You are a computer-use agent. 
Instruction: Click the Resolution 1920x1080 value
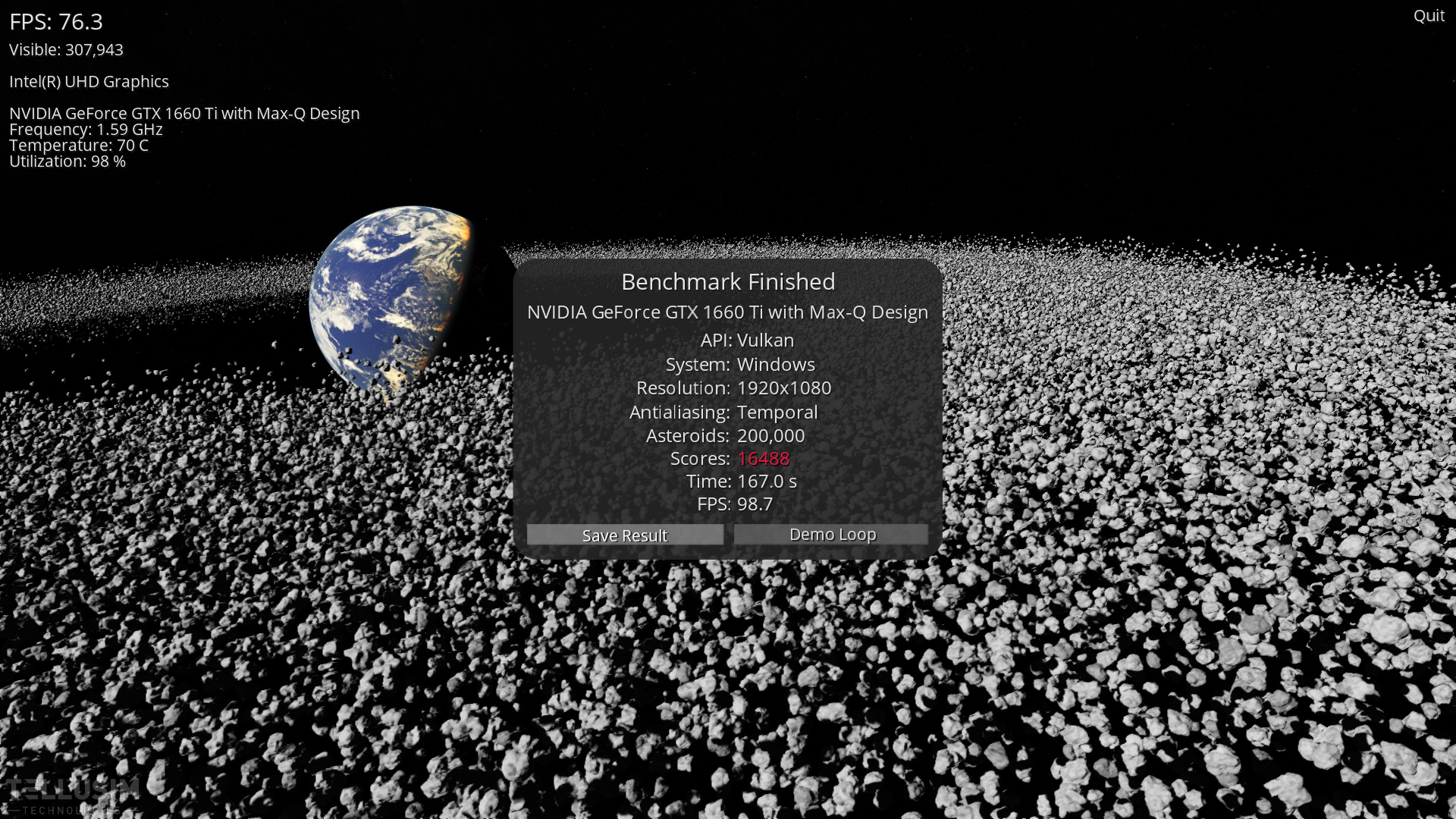coord(783,388)
